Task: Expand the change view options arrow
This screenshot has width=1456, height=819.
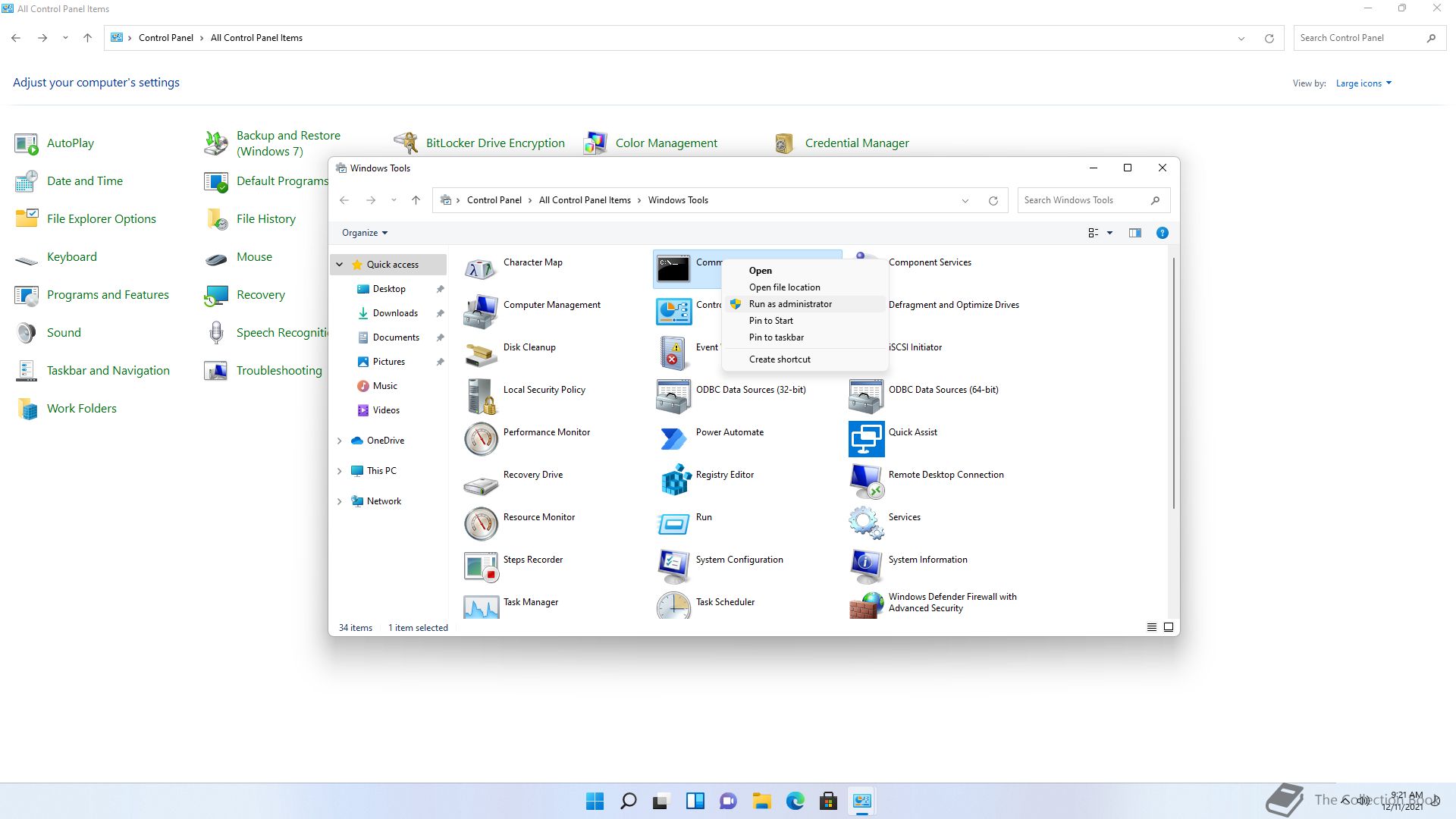Action: click(1109, 233)
